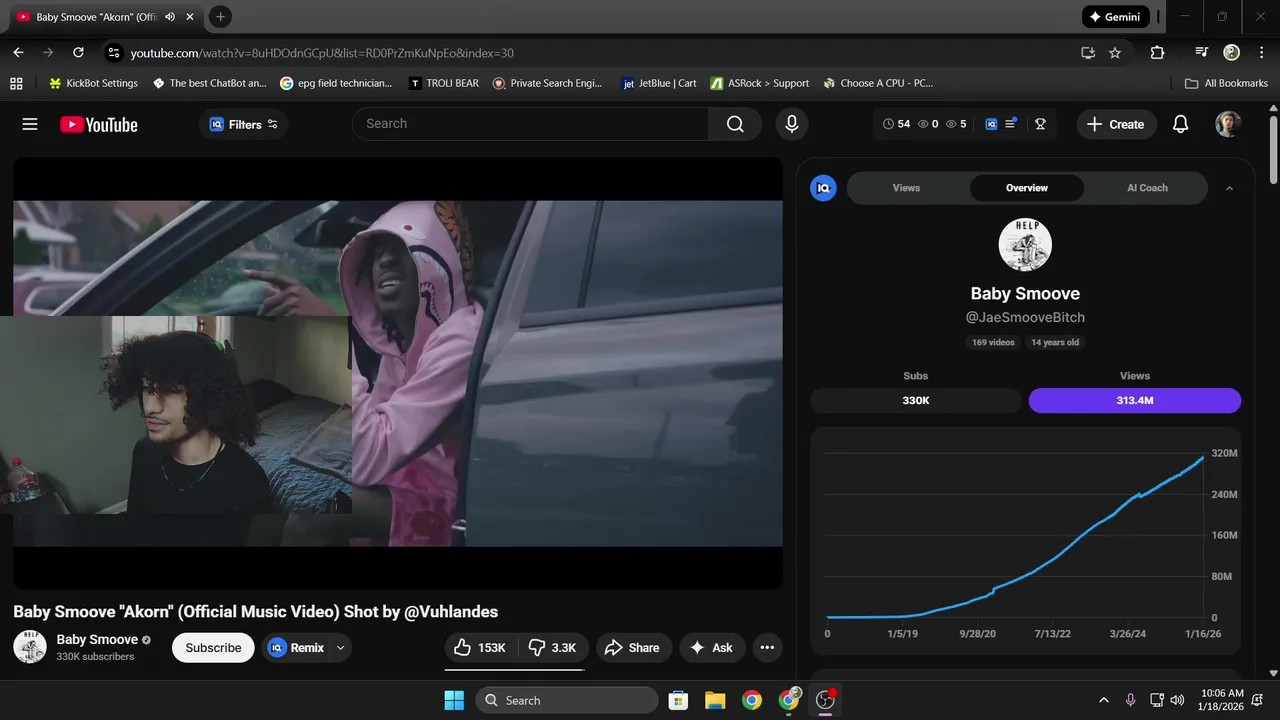Click the vidIQ badge left of the tabs
The height and width of the screenshot is (720, 1280).
[x=823, y=188]
